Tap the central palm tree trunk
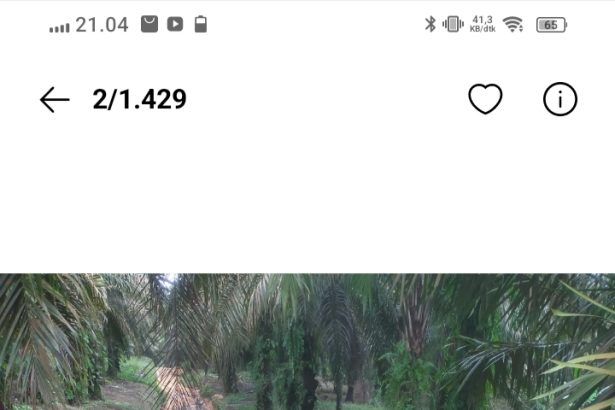The width and height of the screenshot is (615, 410). (310, 375)
